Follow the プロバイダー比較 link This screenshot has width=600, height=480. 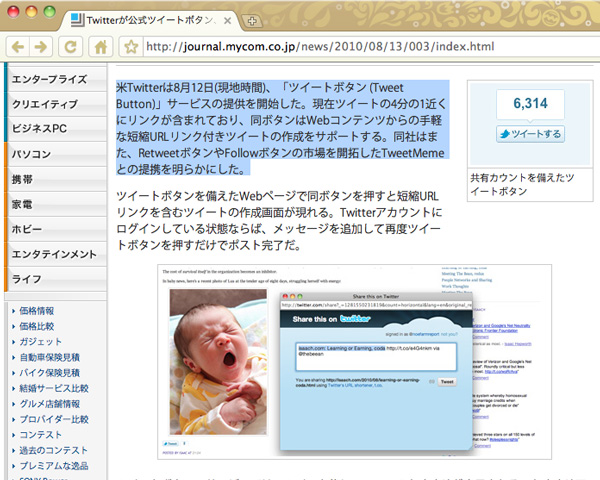[54, 419]
